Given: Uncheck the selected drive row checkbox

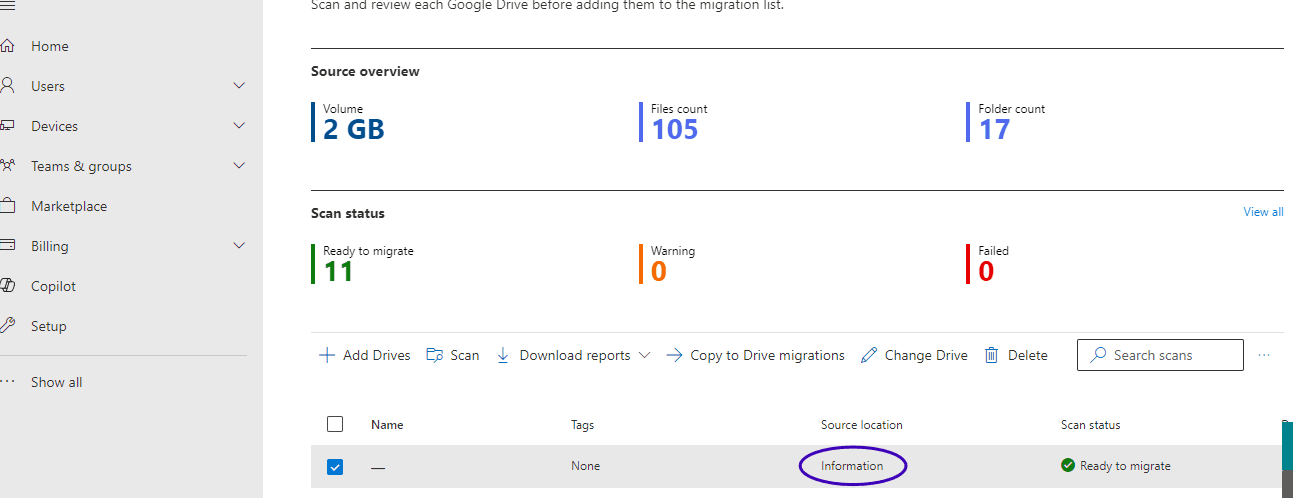Looking at the screenshot, I should pos(335,466).
